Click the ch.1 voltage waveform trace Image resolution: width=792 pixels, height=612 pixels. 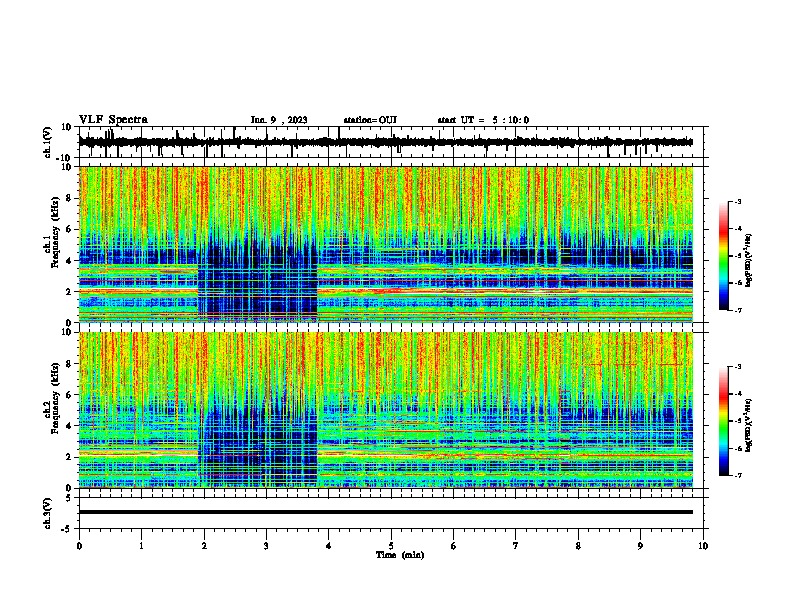(386, 142)
